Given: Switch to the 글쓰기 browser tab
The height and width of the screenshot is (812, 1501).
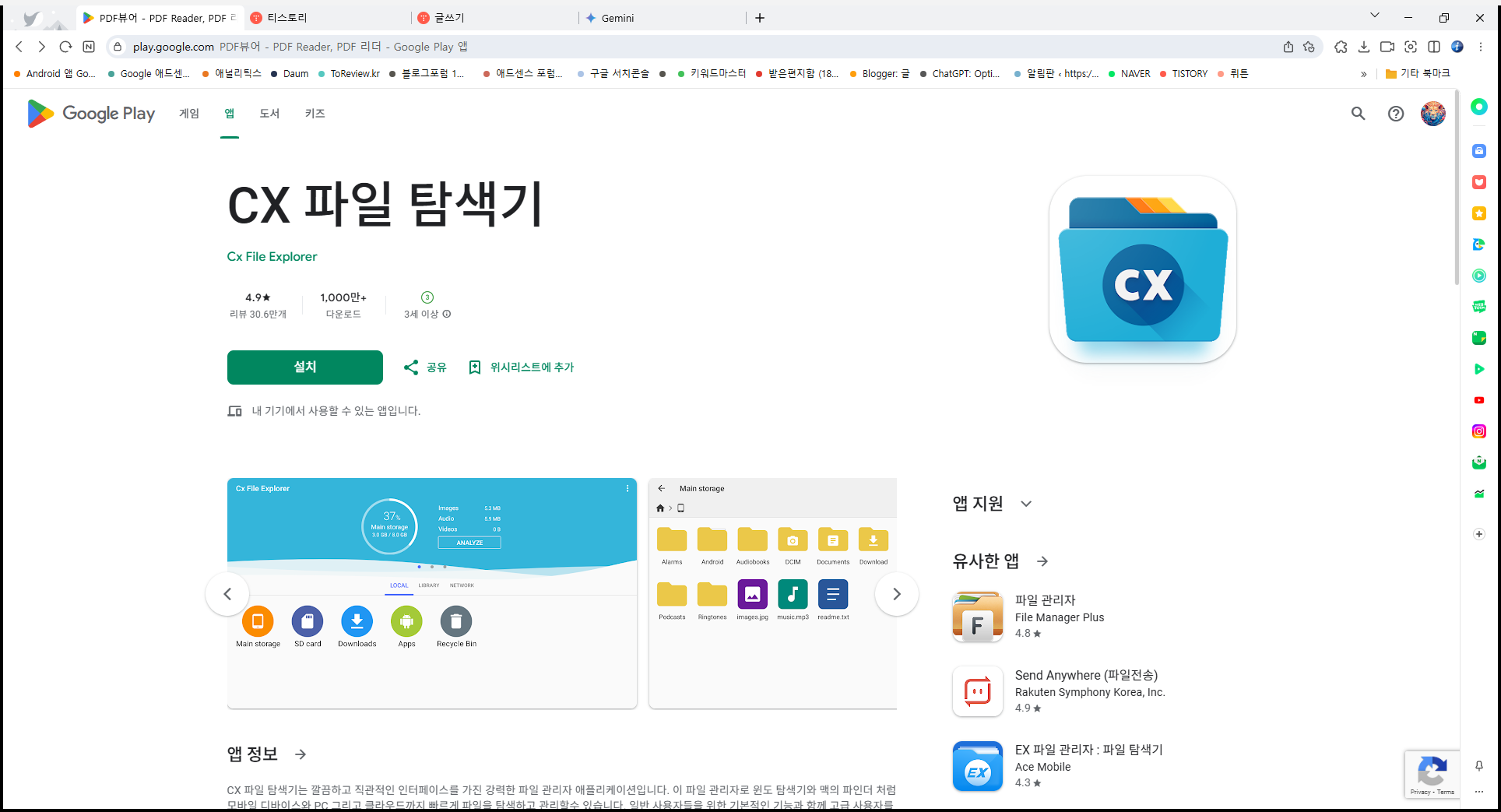Looking at the screenshot, I should [x=495, y=18].
